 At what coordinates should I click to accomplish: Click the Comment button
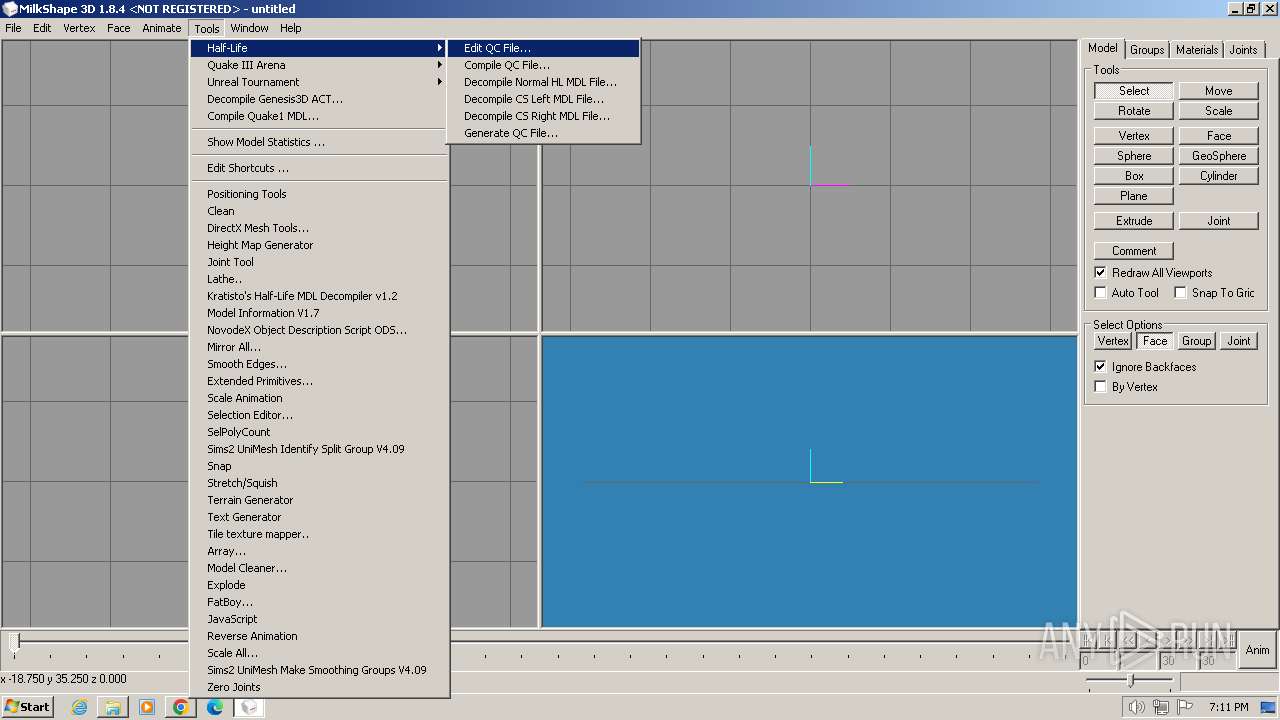(x=1134, y=251)
